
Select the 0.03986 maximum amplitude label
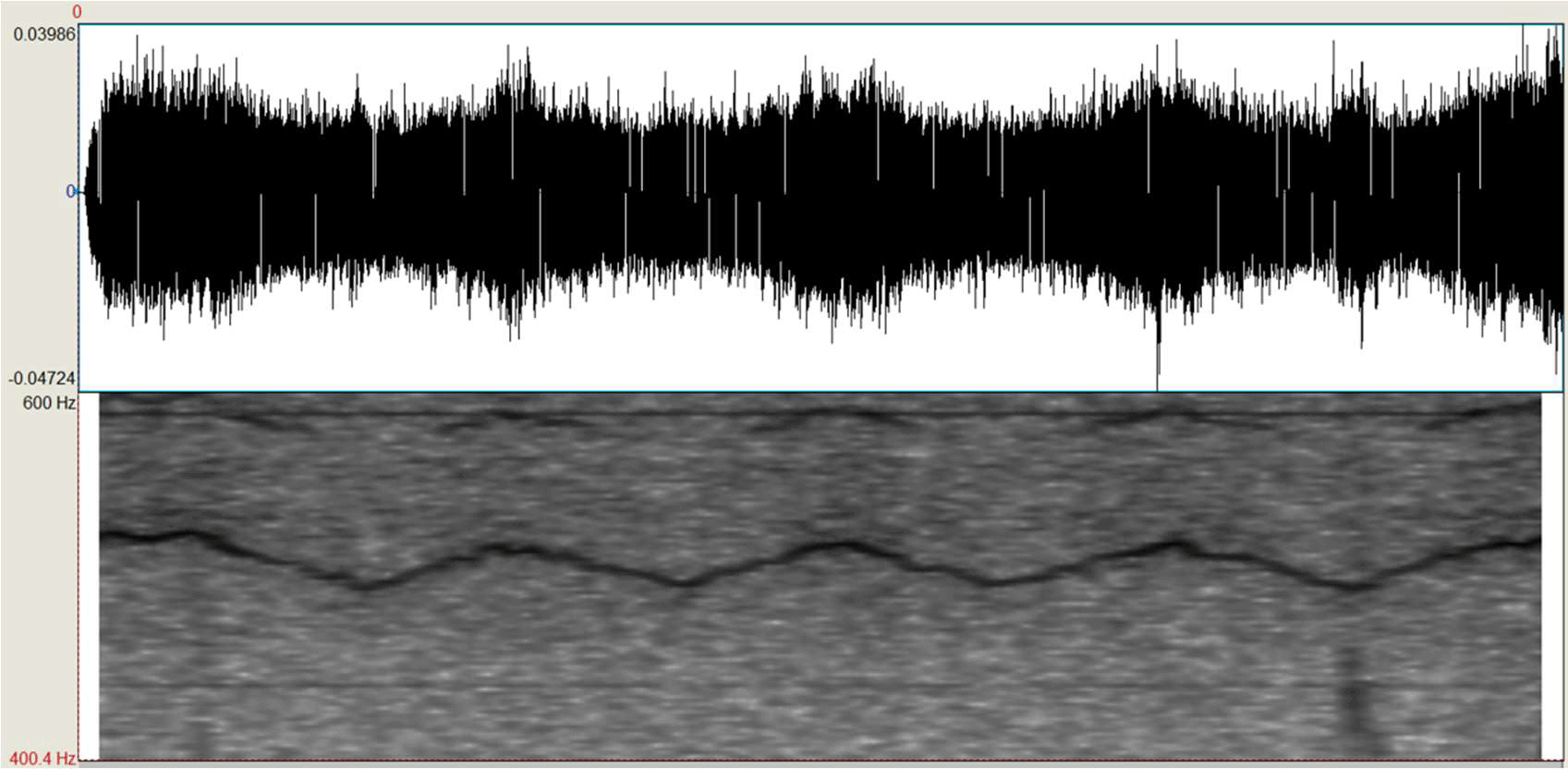click(43, 34)
